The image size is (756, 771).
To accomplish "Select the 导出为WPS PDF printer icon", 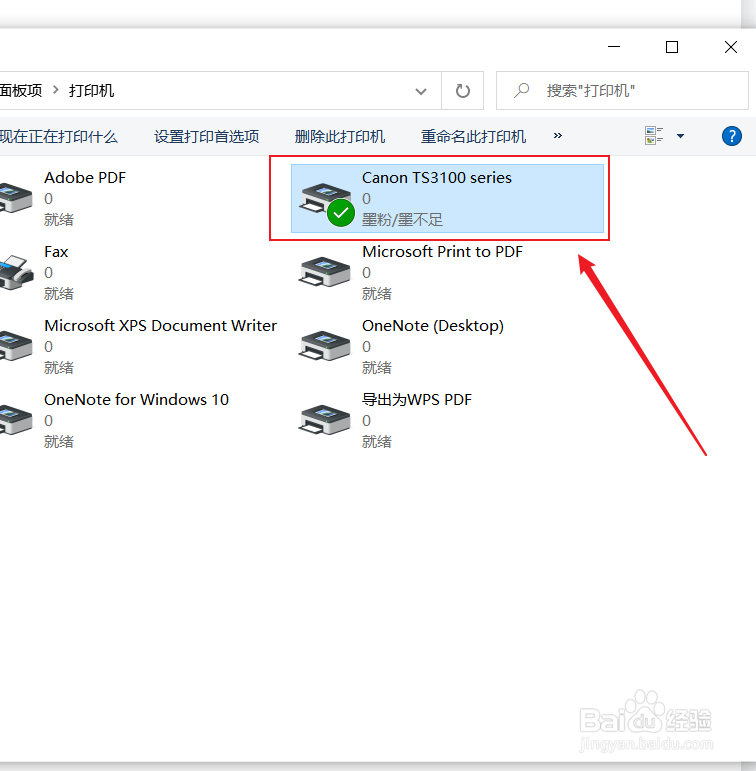I will coord(325,420).
